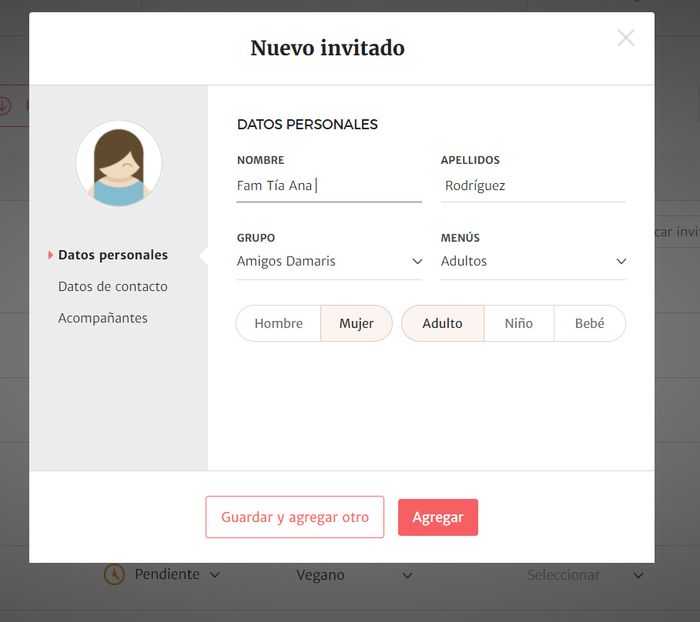The height and width of the screenshot is (622, 700).
Task: Choose the Bebé age option
Action: point(589,323)
